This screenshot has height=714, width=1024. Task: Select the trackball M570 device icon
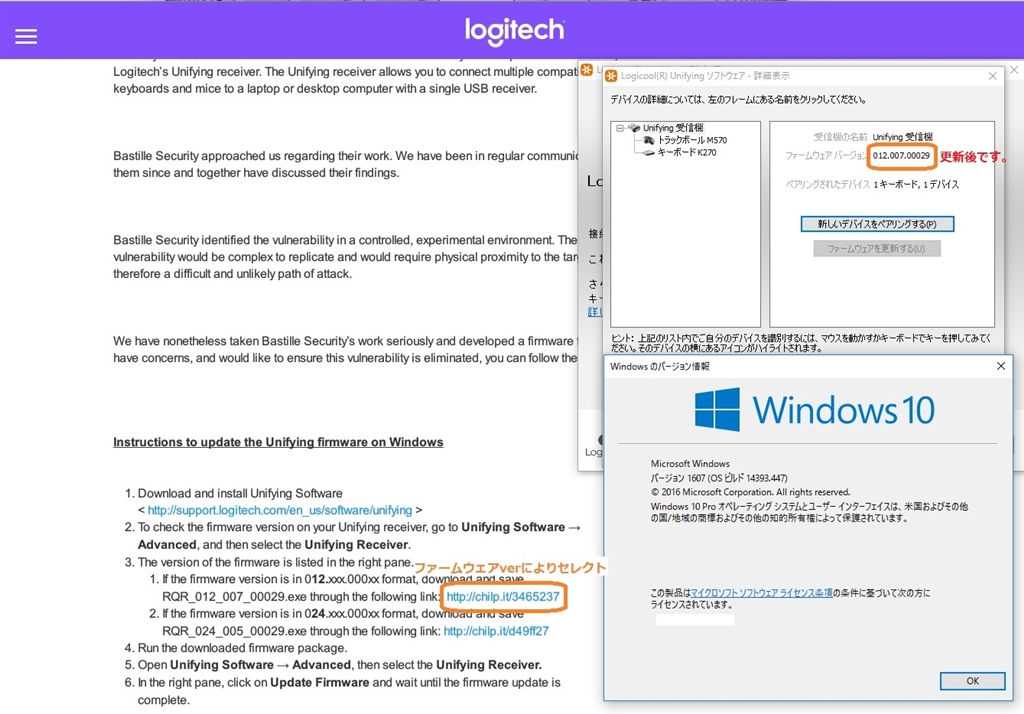coord(648,140)
